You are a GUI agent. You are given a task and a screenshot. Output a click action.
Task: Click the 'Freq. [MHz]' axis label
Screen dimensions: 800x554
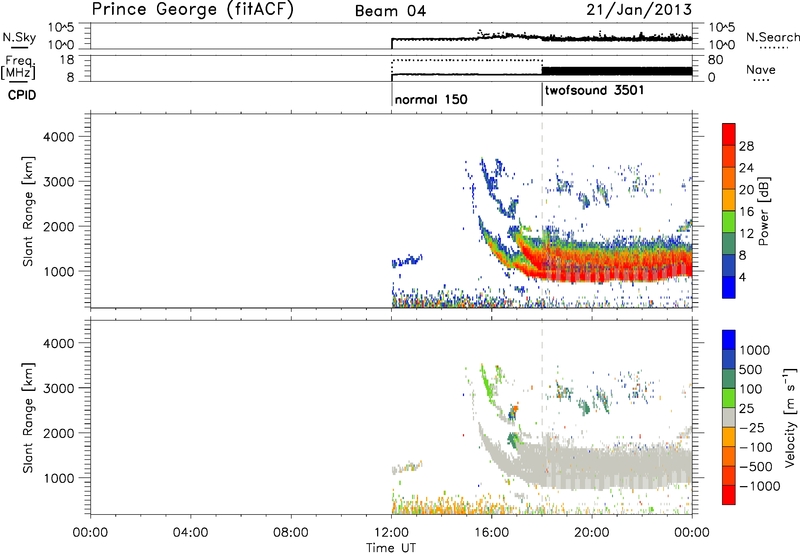[19, 68]
